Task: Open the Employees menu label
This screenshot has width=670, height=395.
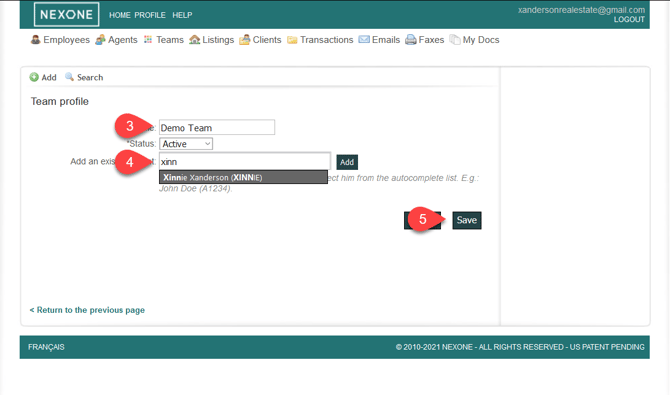Action: click(67, 40)
